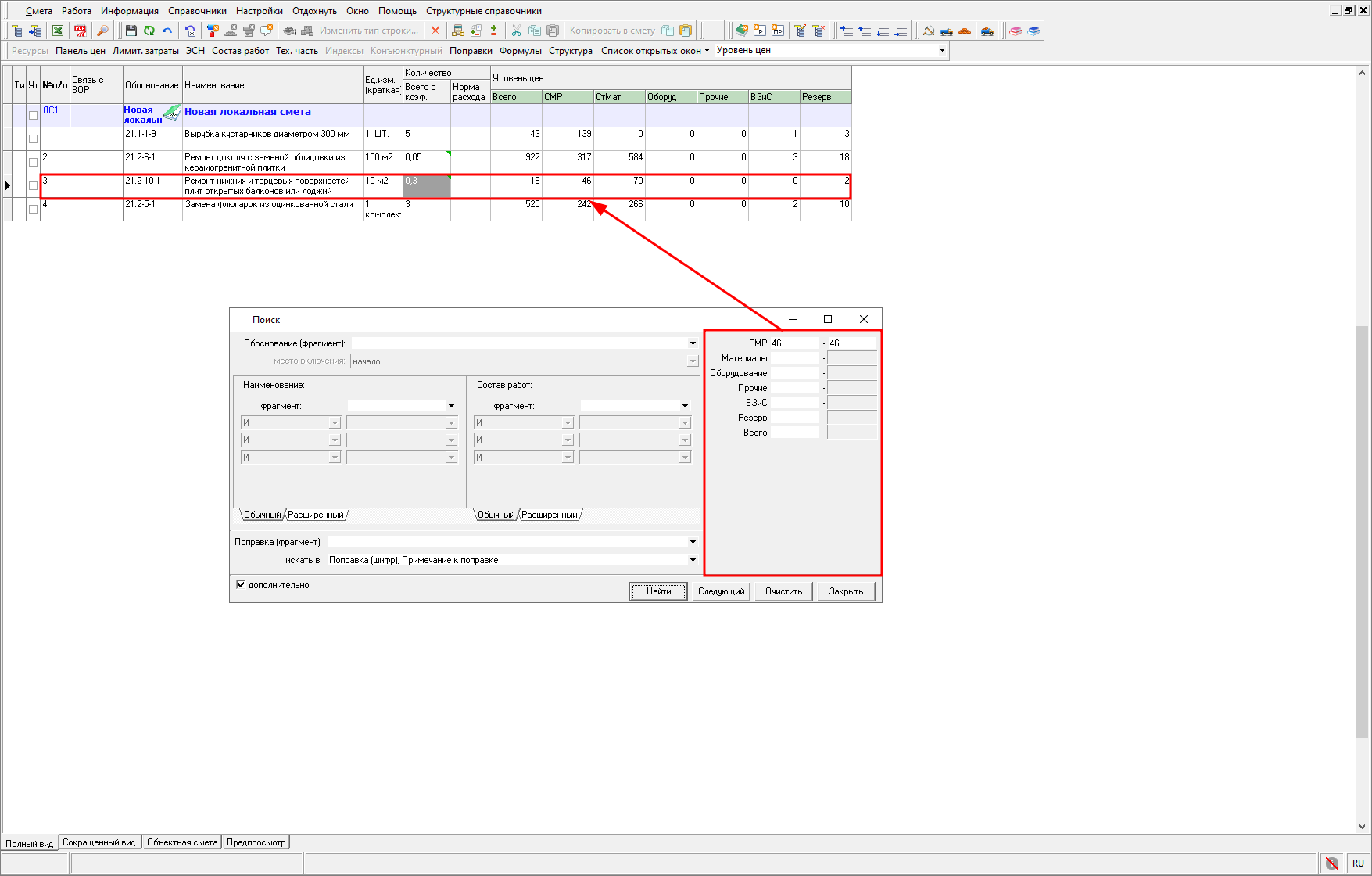
Task: Click the hammer and sickle icon
Action: pos(929,31)
